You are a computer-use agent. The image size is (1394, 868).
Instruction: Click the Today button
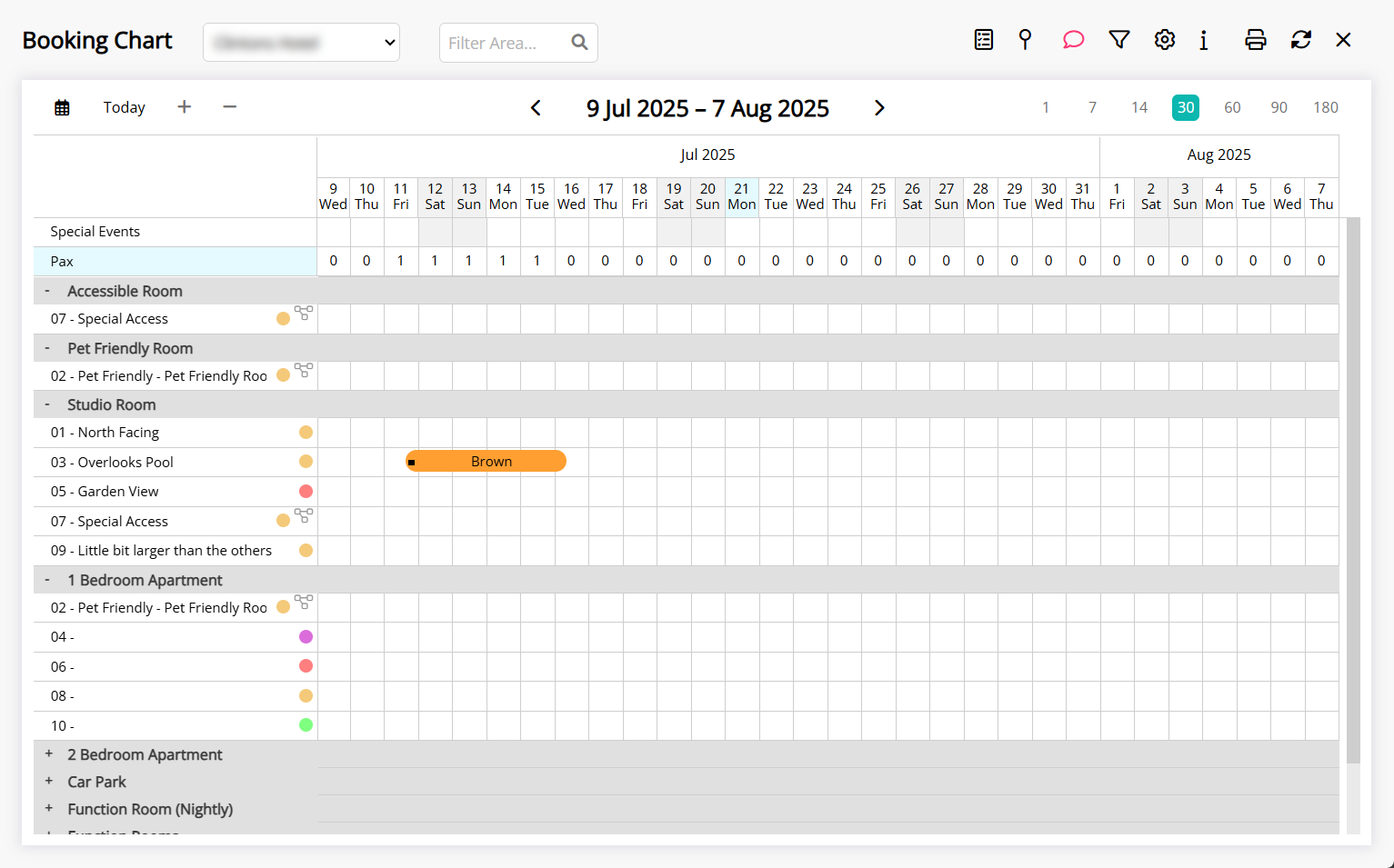[125, 107]
